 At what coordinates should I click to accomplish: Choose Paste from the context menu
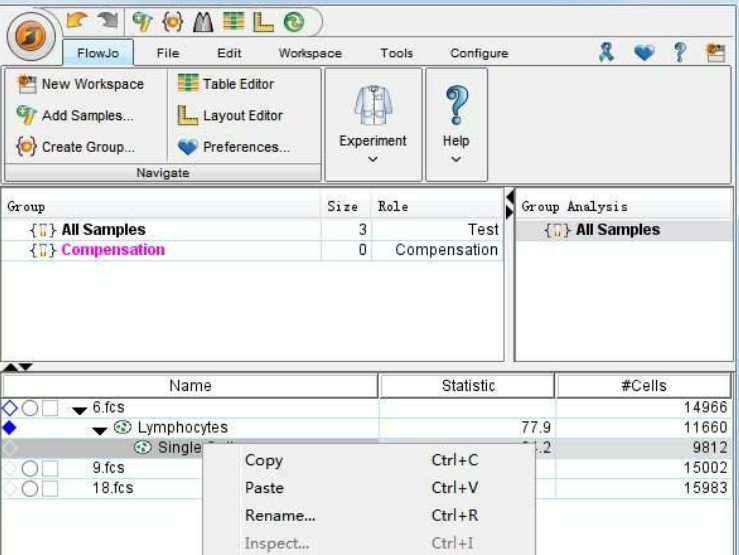[369, 488]
